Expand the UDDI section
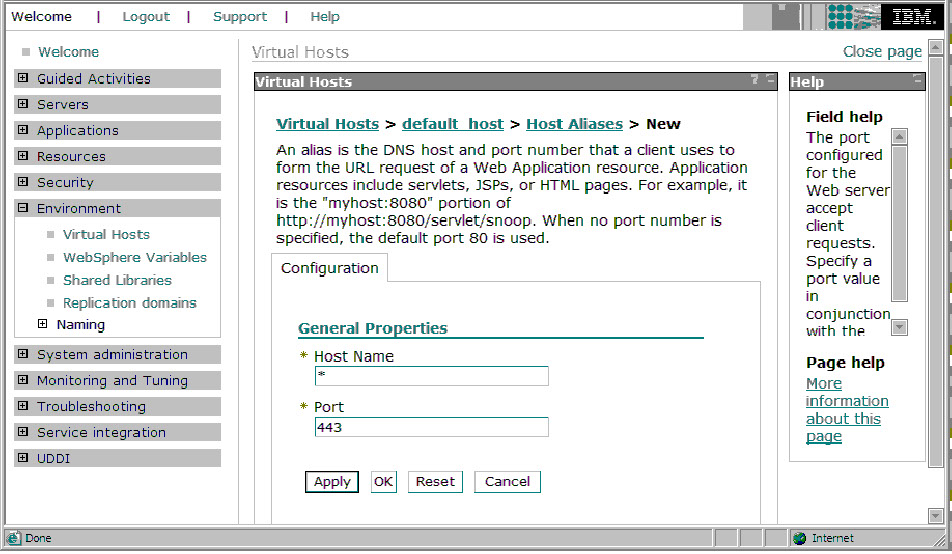Screen dimensions: 952x554 tap(23, 458)
